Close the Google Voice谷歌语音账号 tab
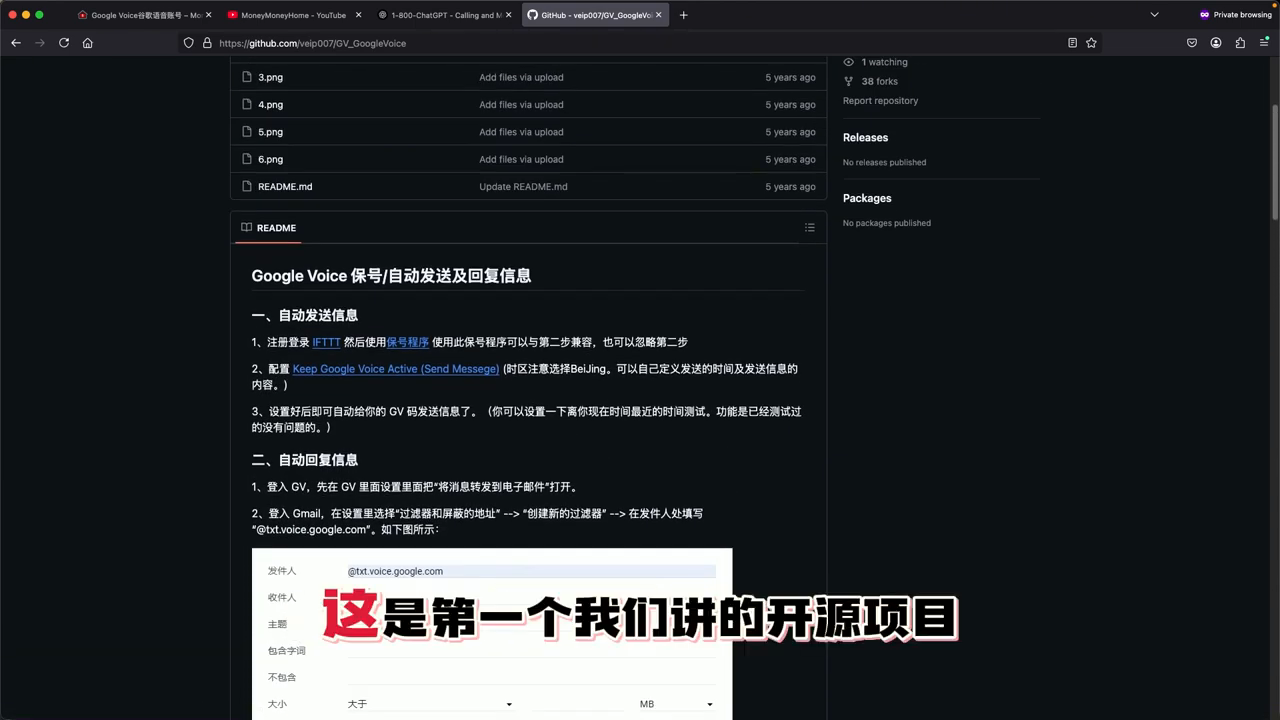Image resolution: width=1280 pixels, height=720 pixels. 209,15
